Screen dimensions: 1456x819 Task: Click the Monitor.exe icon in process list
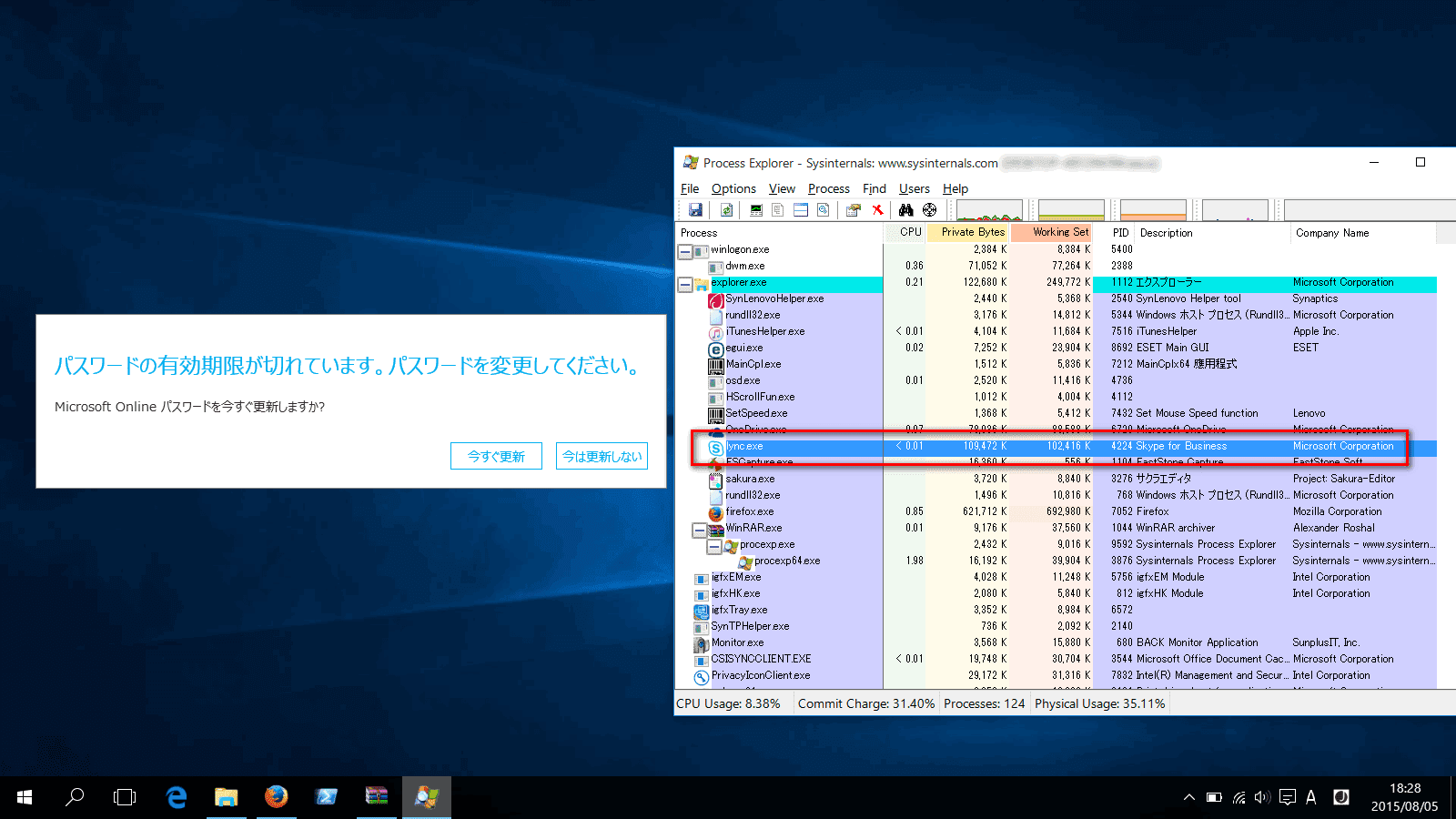pos(702,643)
